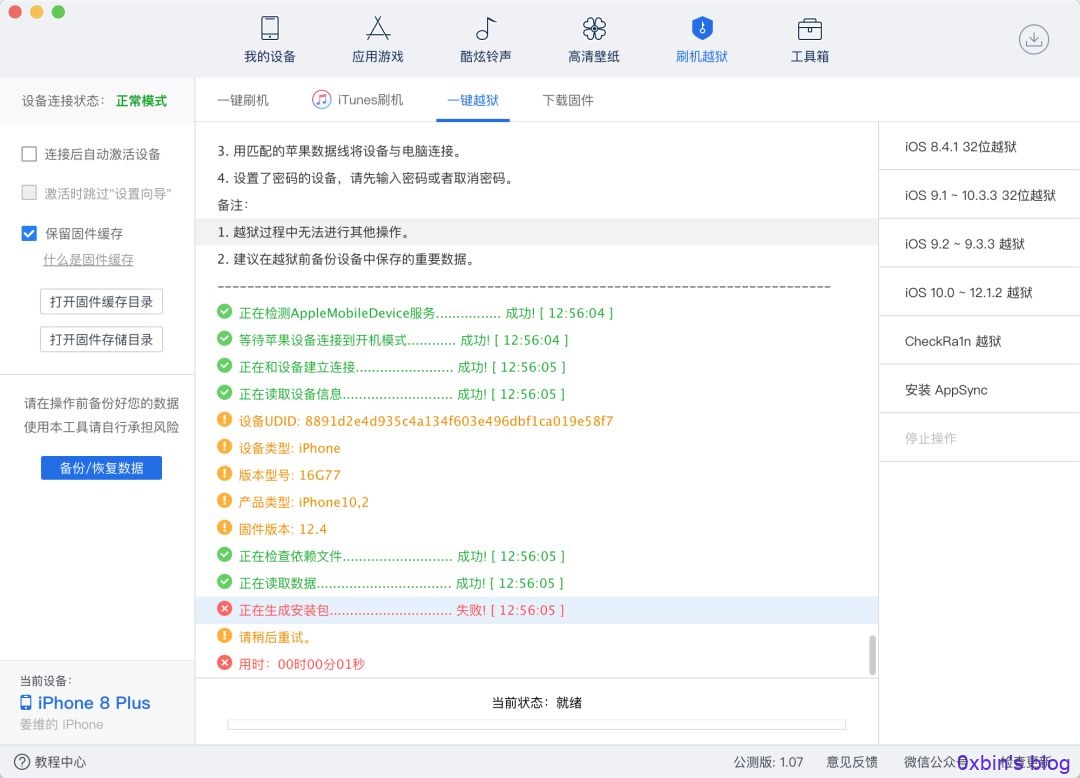Choose iOS 9.1 ~ 10.3.3 32位越狱 option
This screenshot has width=1080, height=778.
tap(979, 195)
